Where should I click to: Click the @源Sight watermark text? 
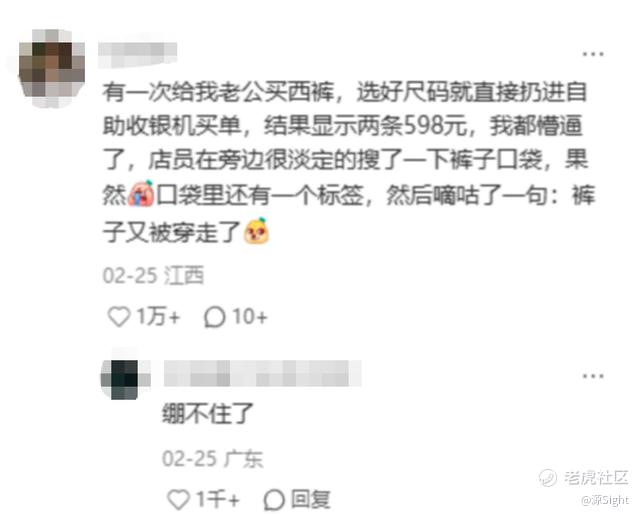point(605,500)
